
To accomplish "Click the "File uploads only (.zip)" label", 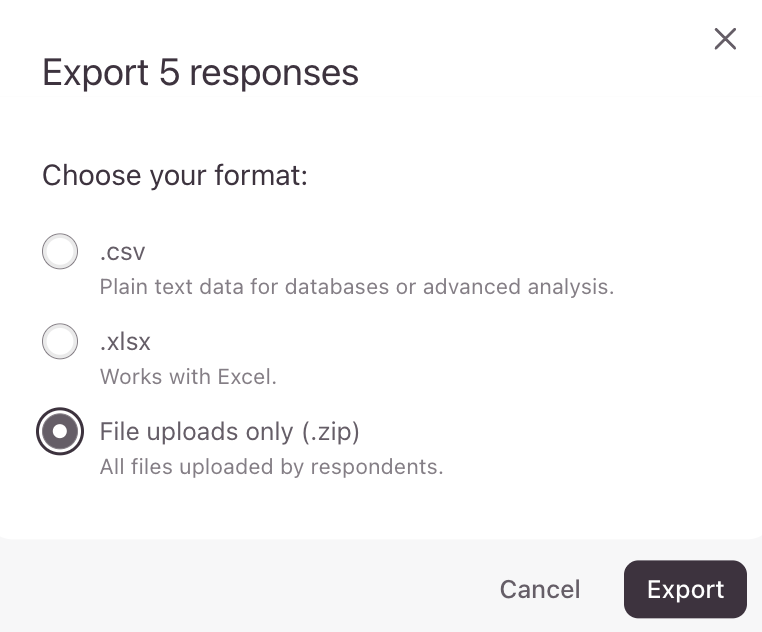I will click(229, 432).
